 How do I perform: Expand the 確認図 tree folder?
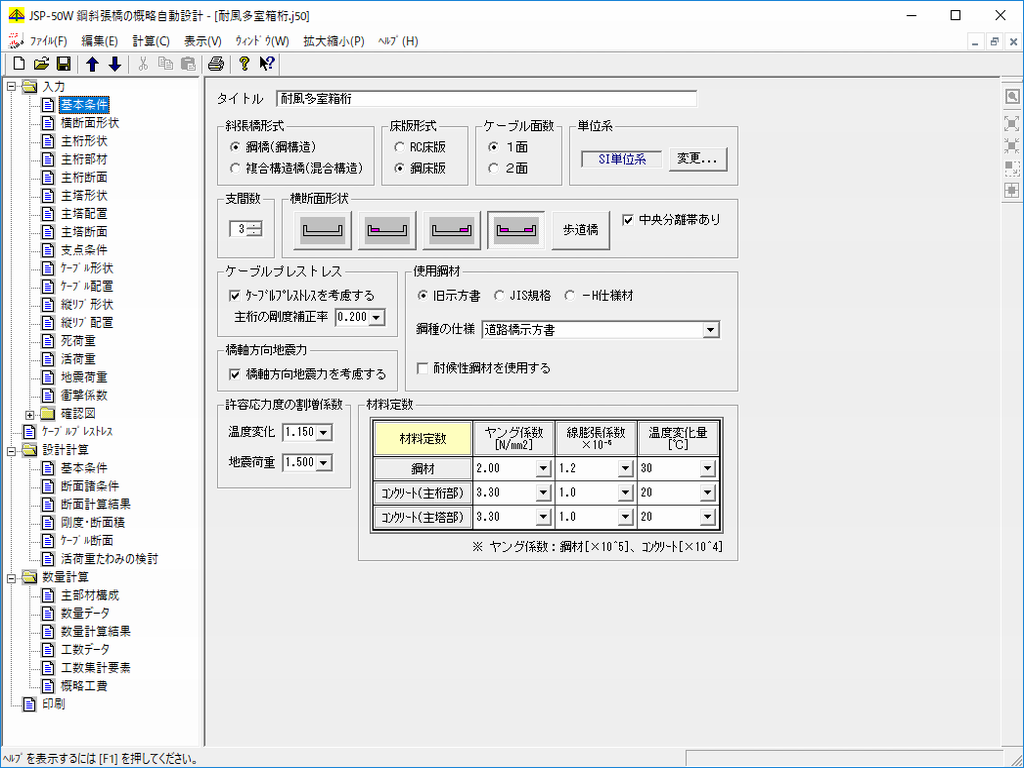(x=30, y=413)
